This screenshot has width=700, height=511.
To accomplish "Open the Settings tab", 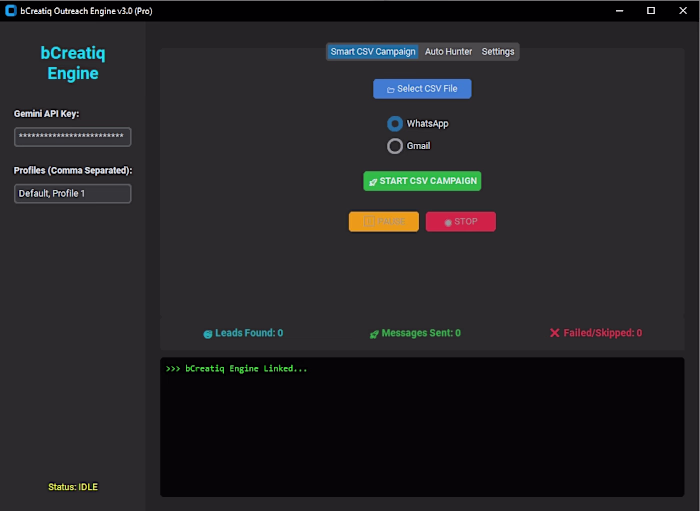I will (498, 52).
